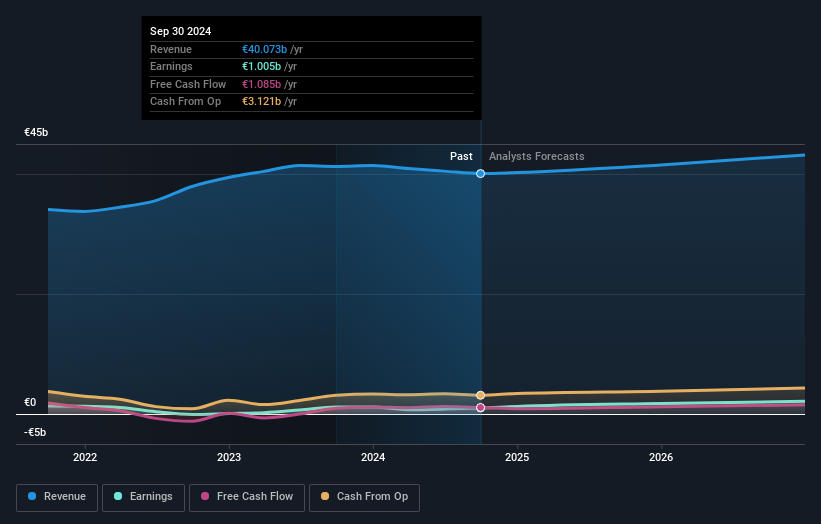Click the -€5b y-axis label
This screenshot has width=821, height=524.
(x=35, y=432)
